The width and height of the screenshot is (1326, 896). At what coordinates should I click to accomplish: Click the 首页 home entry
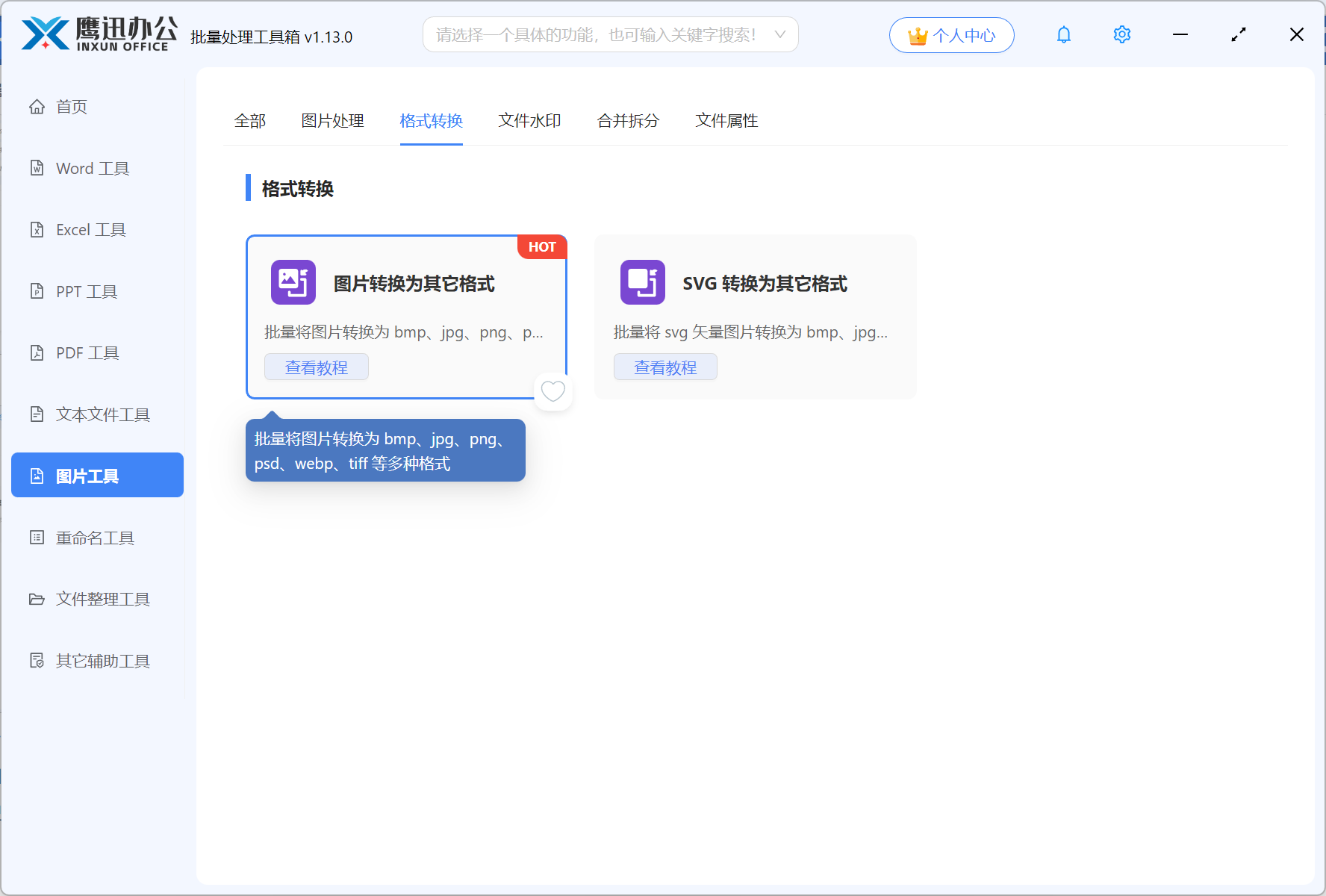72,106
